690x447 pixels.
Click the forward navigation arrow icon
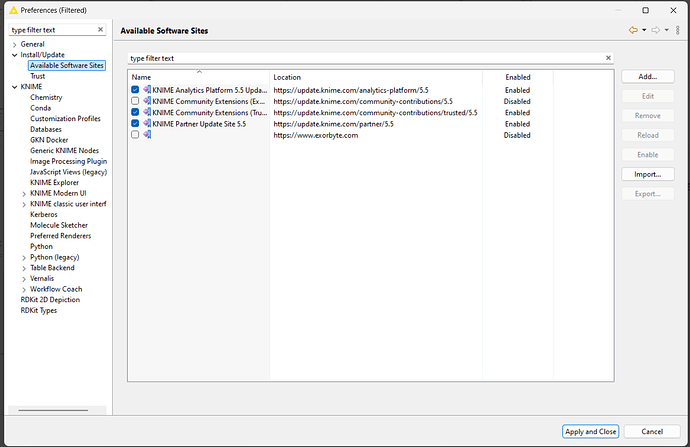[656, 30]
